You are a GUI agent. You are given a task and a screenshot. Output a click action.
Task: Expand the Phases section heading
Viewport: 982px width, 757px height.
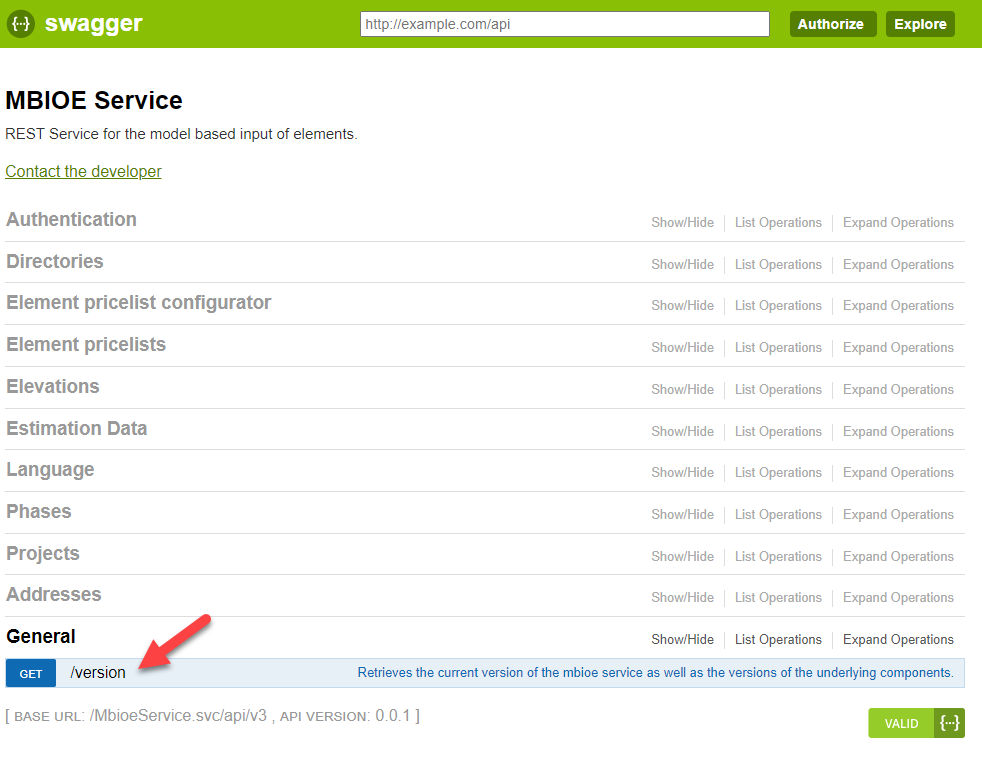(39, 512)
